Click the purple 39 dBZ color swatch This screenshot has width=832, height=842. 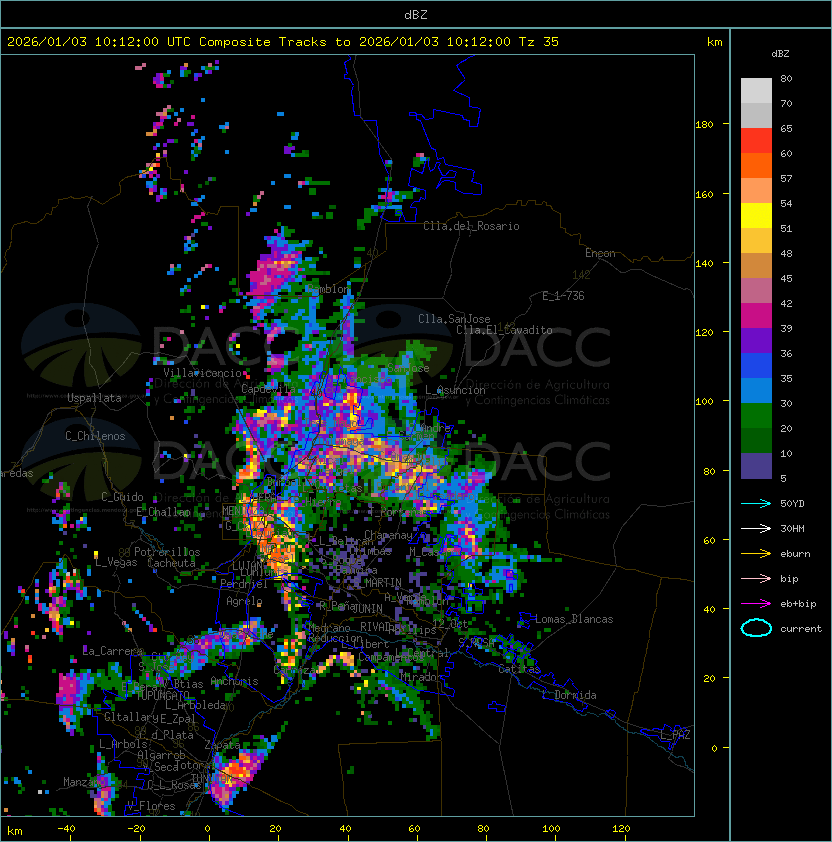(756, 340)
